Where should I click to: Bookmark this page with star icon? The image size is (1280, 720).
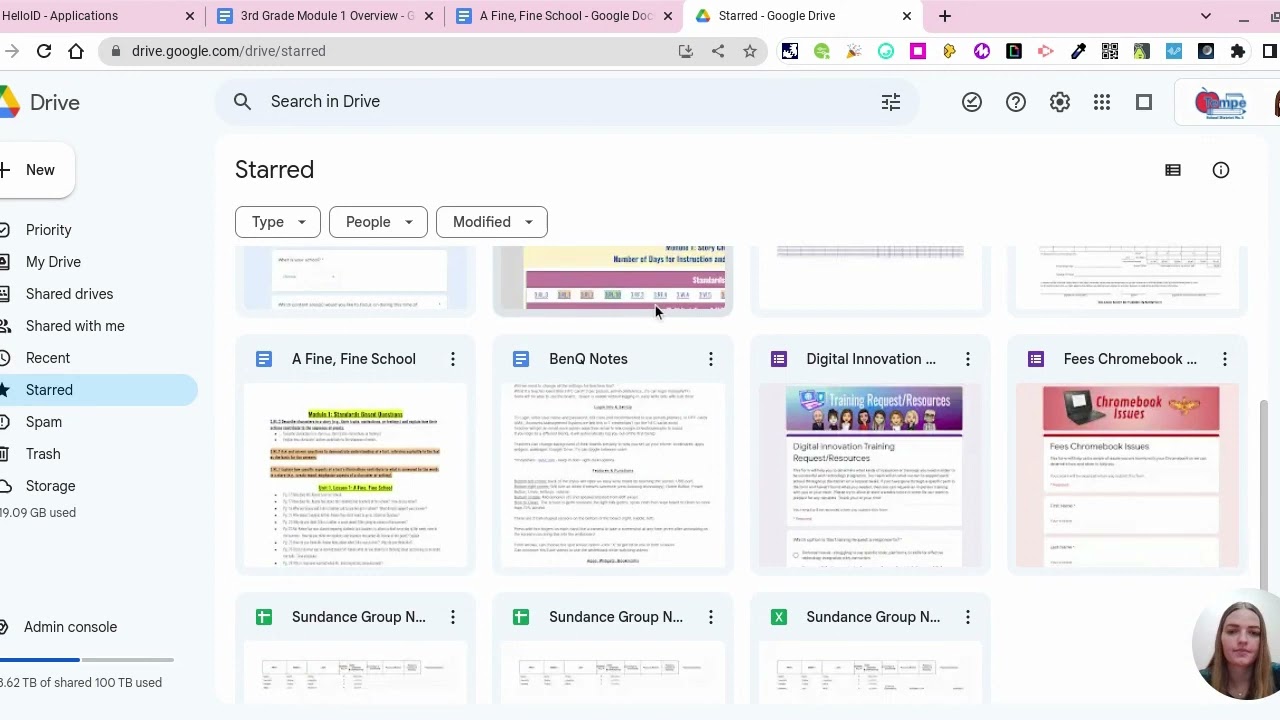point(750,51)
